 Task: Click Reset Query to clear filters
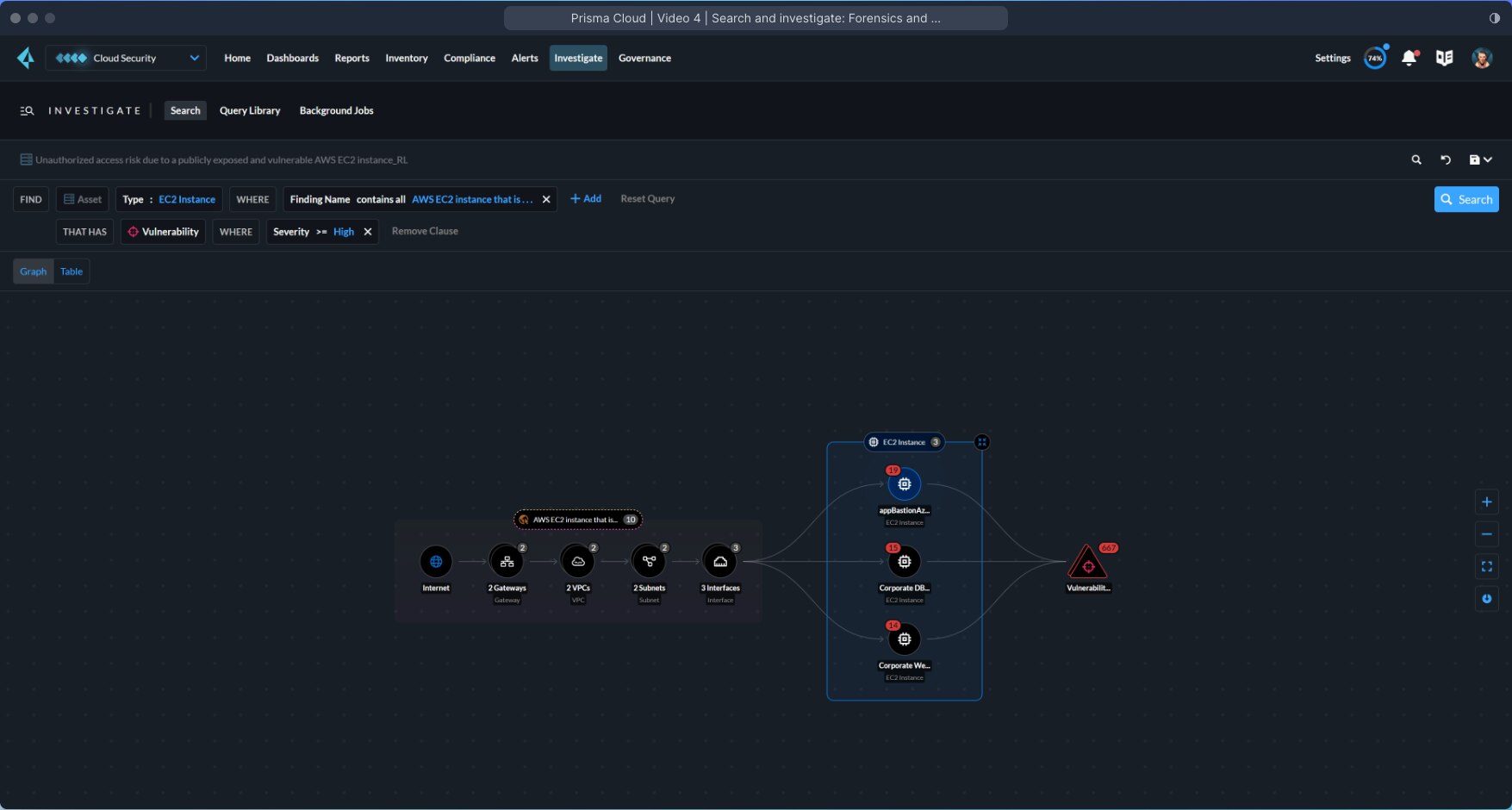coord(647,198)
